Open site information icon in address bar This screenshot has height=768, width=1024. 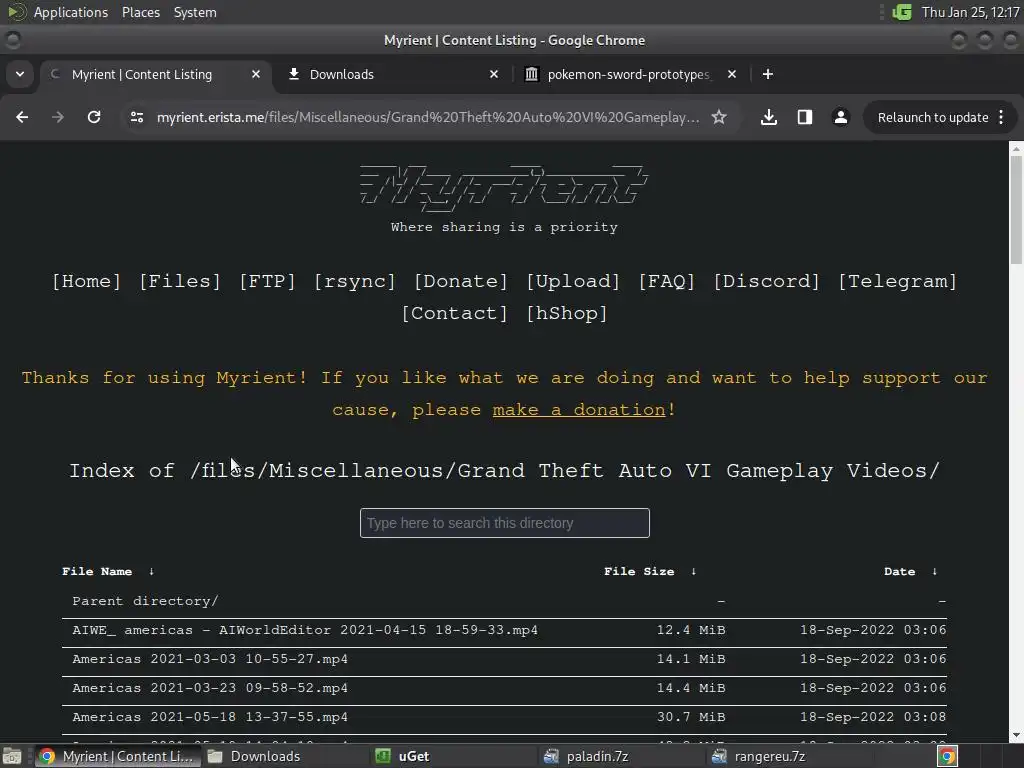tap(137, 117)
